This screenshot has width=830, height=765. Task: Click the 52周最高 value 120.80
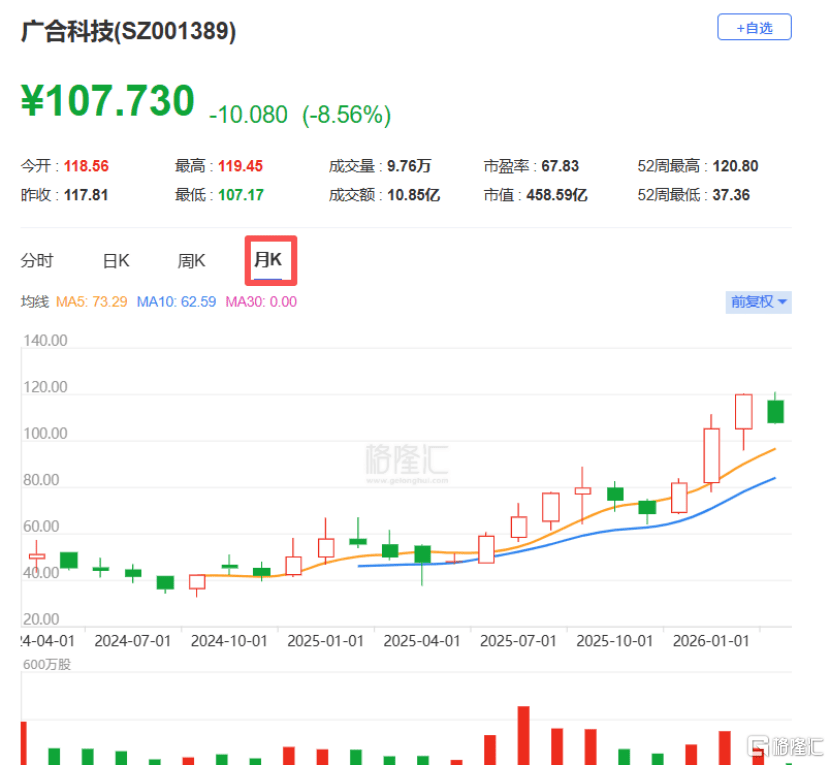[735, 166]
